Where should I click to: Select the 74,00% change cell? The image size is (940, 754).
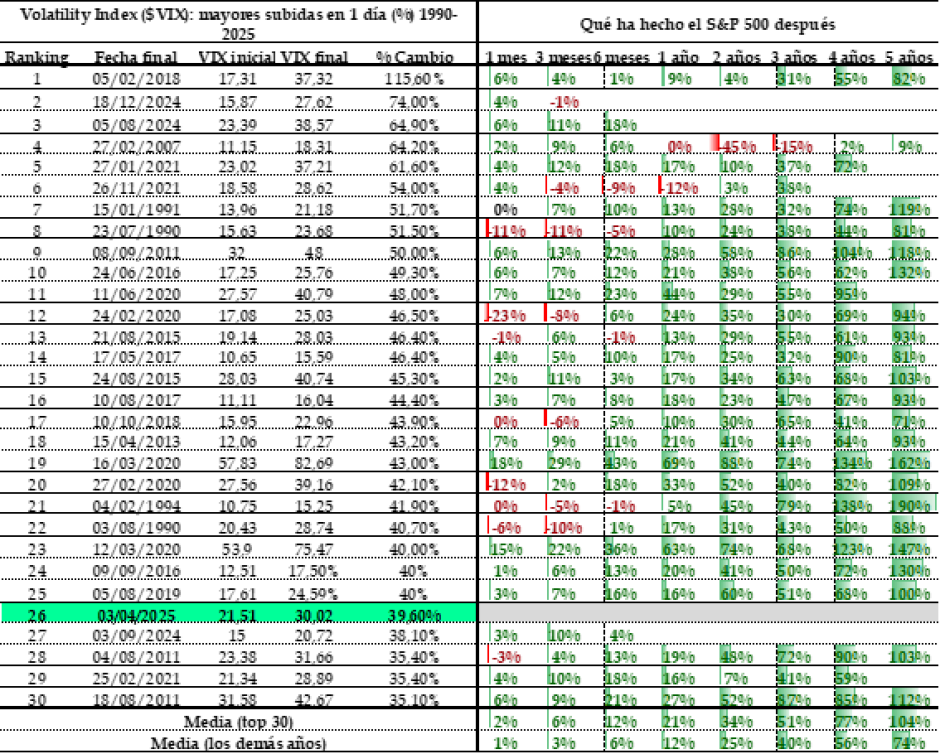[414, 102]
